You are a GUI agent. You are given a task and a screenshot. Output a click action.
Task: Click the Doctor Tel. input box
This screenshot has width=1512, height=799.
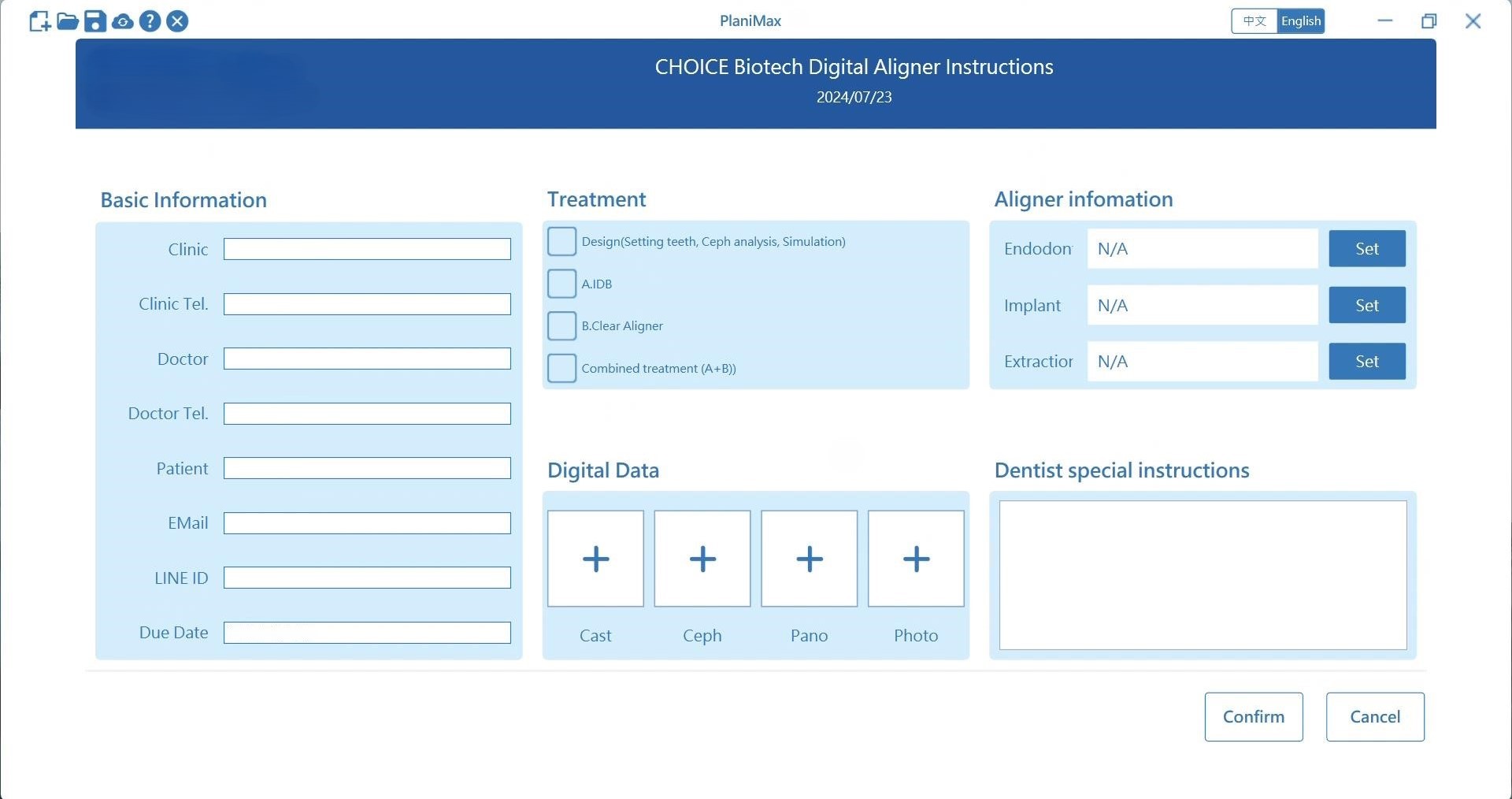tap(367, 414)
